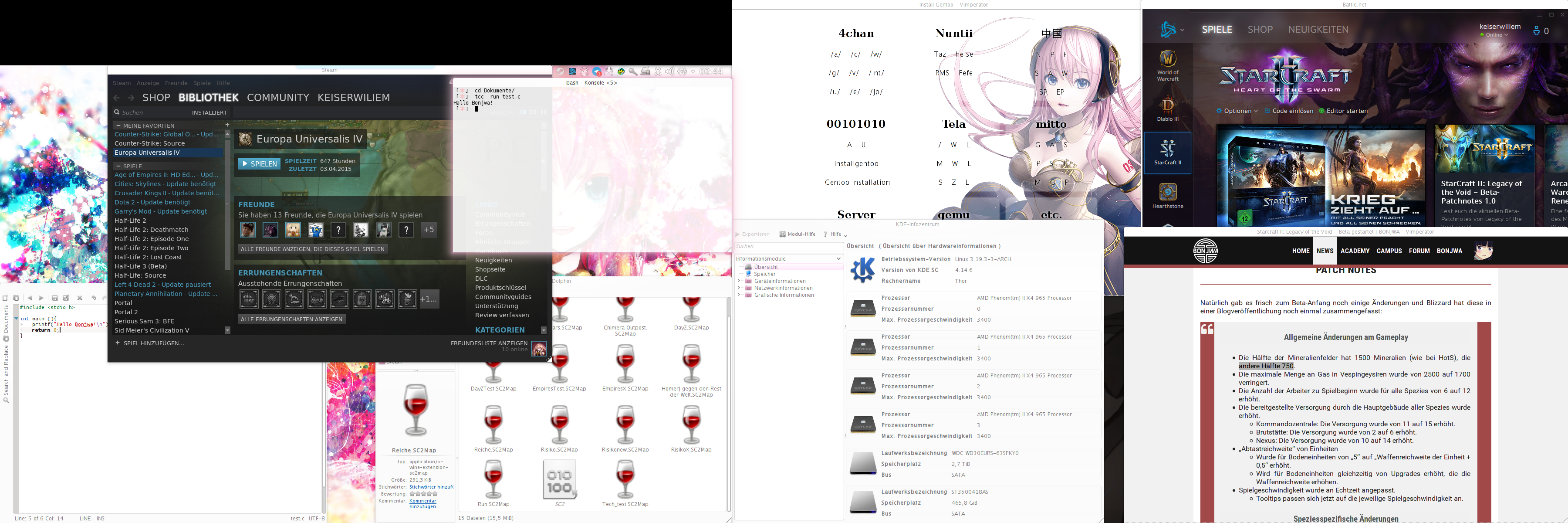Screen dimensions: 1568x523
Task: Click Alle Freunde anzeigen button in Steam
Action: click(x=313, y=249)
